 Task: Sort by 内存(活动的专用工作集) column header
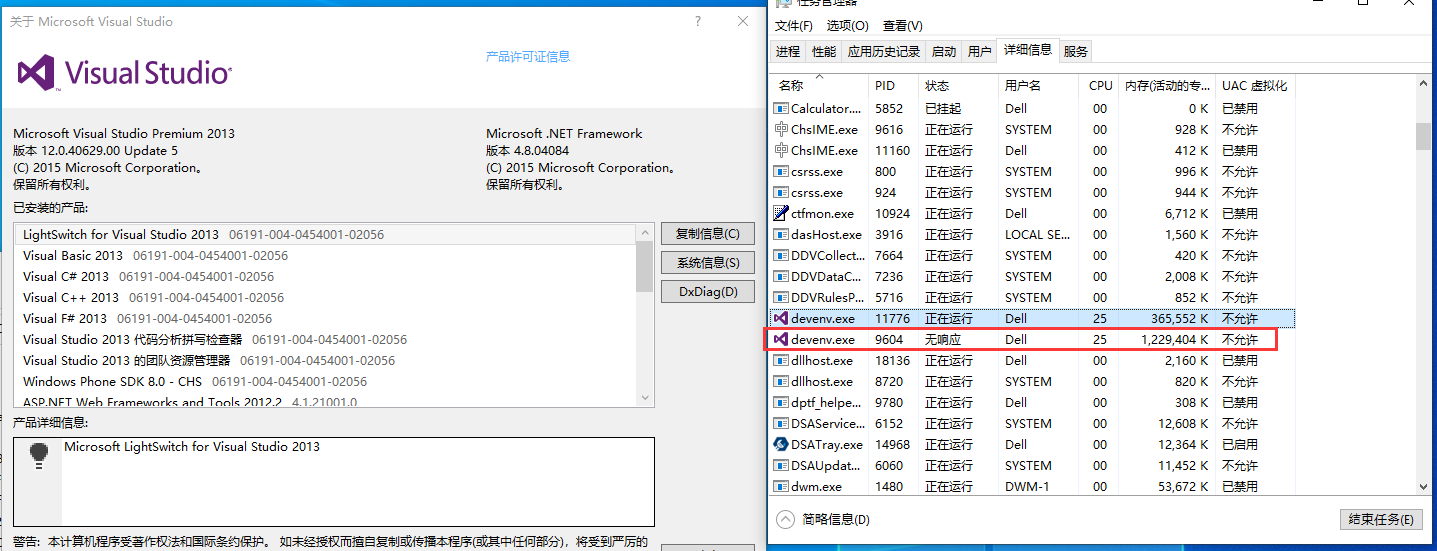coord(1166,86)
